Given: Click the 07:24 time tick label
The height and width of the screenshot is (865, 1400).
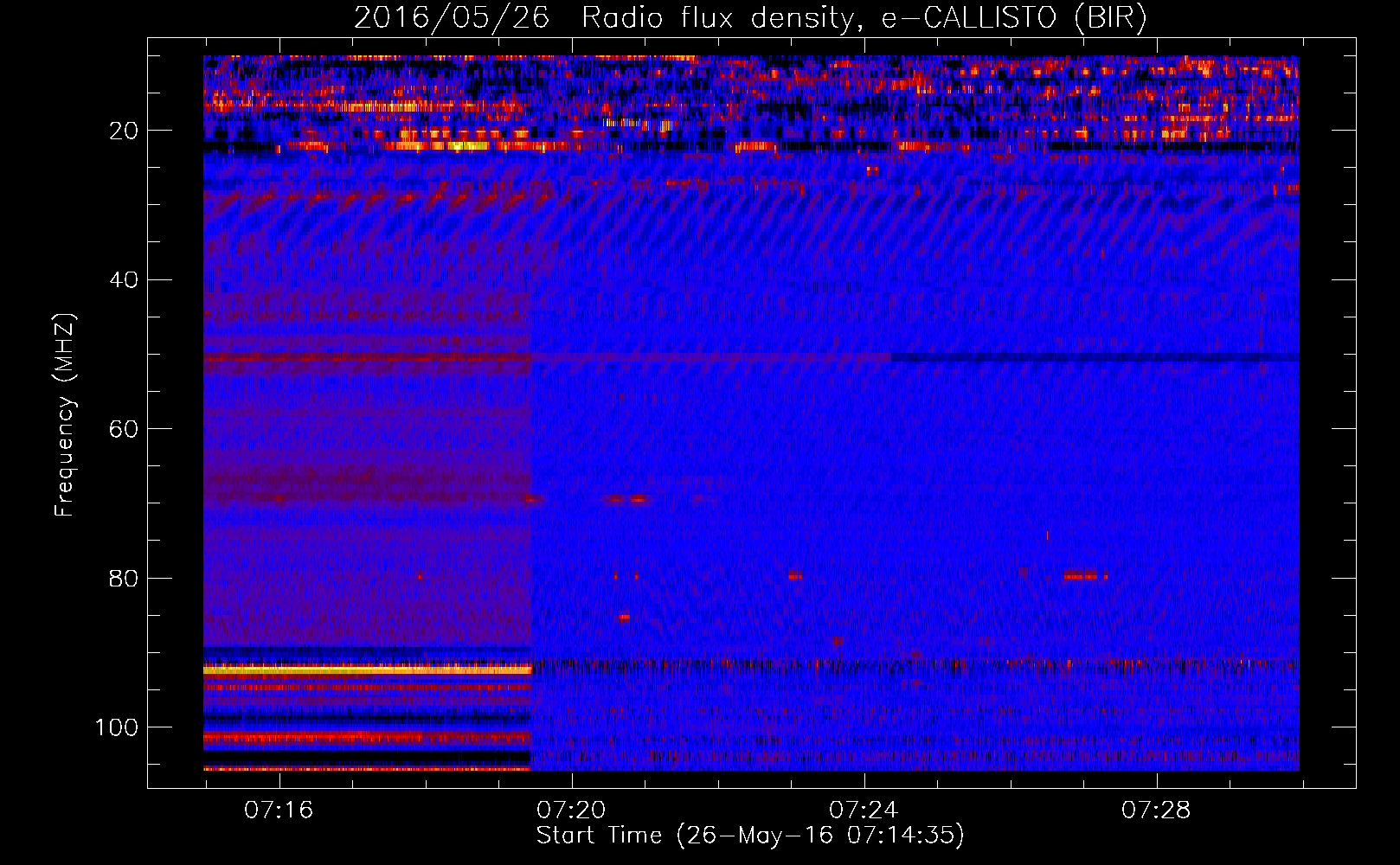Looking at the screenshot, I should 864,811.
